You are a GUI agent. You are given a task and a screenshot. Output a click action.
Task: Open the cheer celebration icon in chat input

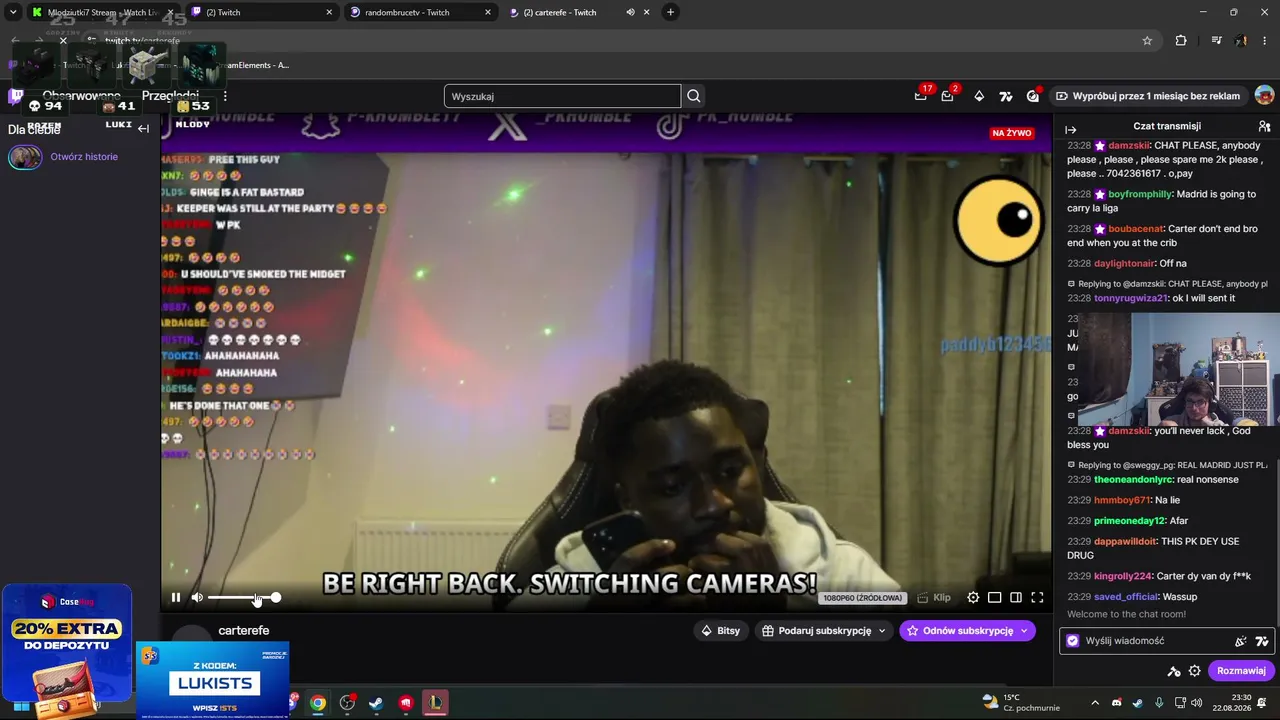point(1241,641)
